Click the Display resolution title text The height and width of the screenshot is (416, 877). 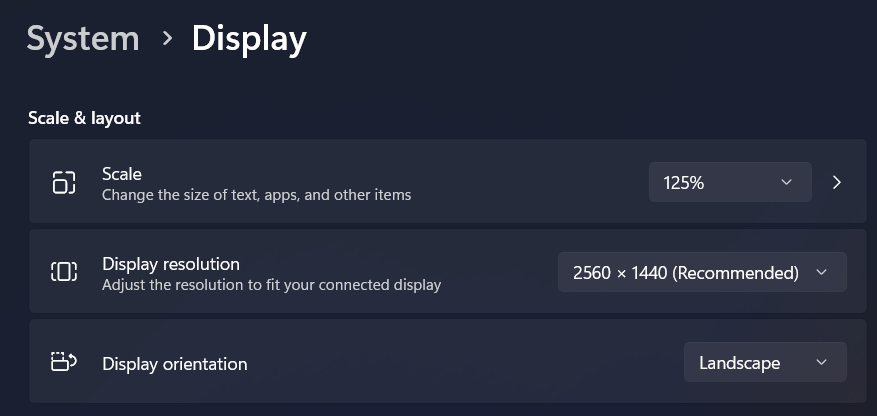click(171, 264)
